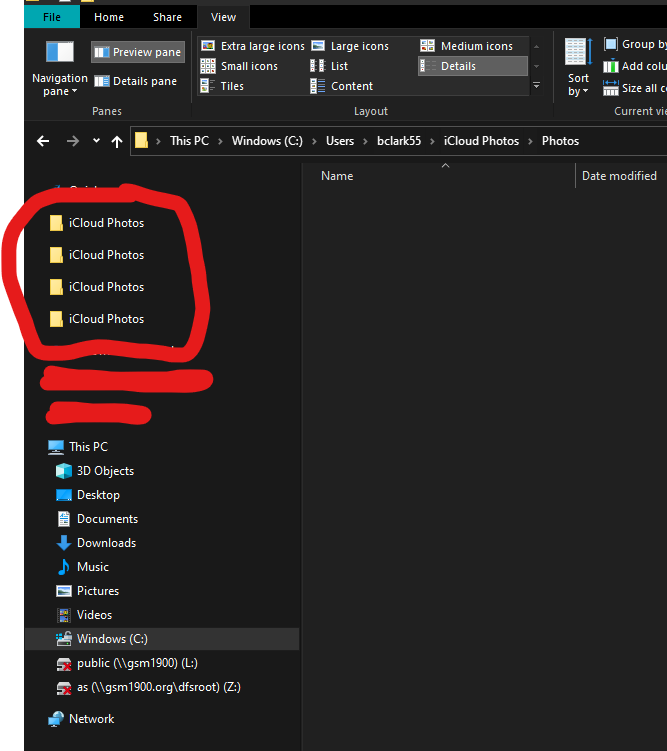
Task: Open the File ribbon tab
Action: [x=52, y=17]
